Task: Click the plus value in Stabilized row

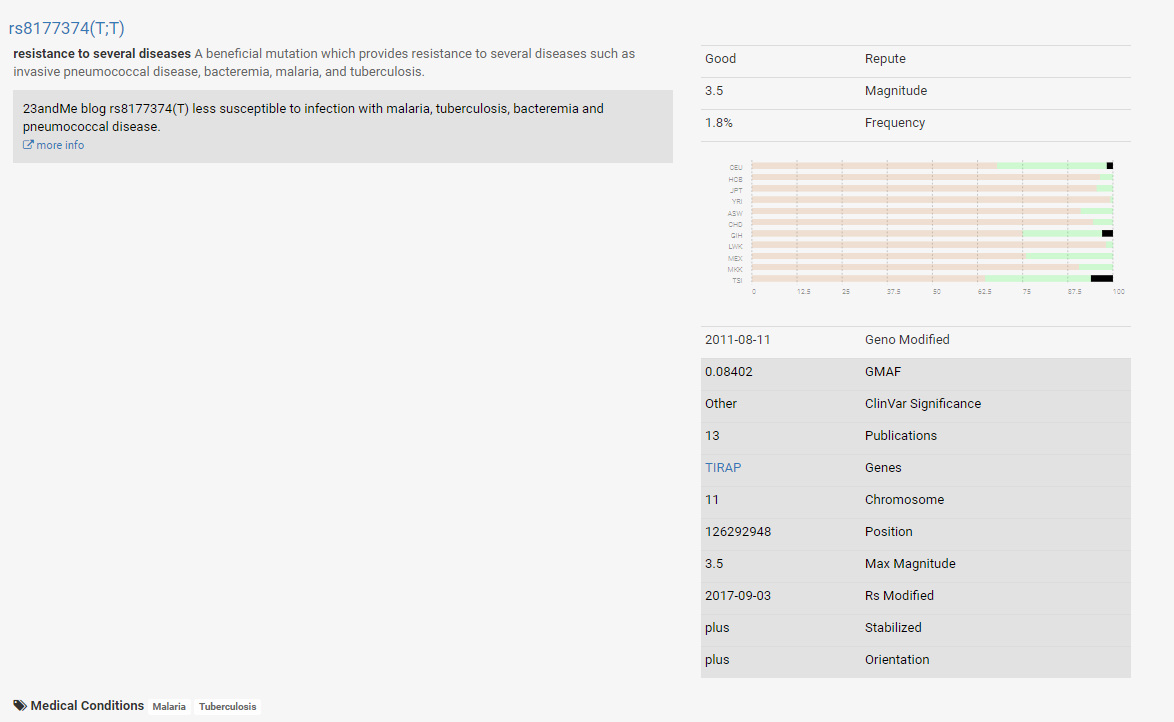Action: coord(717,628)
